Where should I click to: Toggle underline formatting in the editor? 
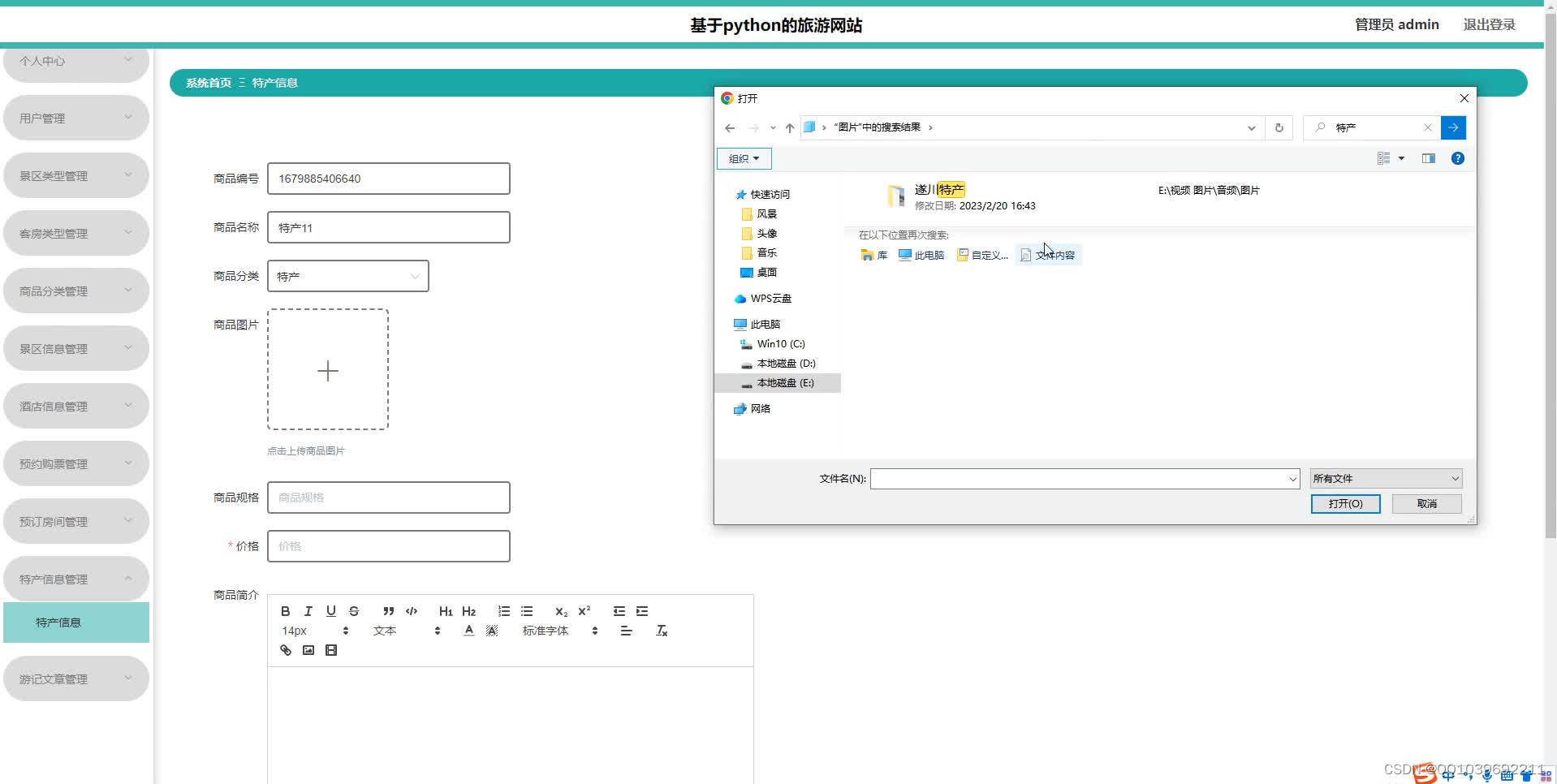click(x=330, y=611)
